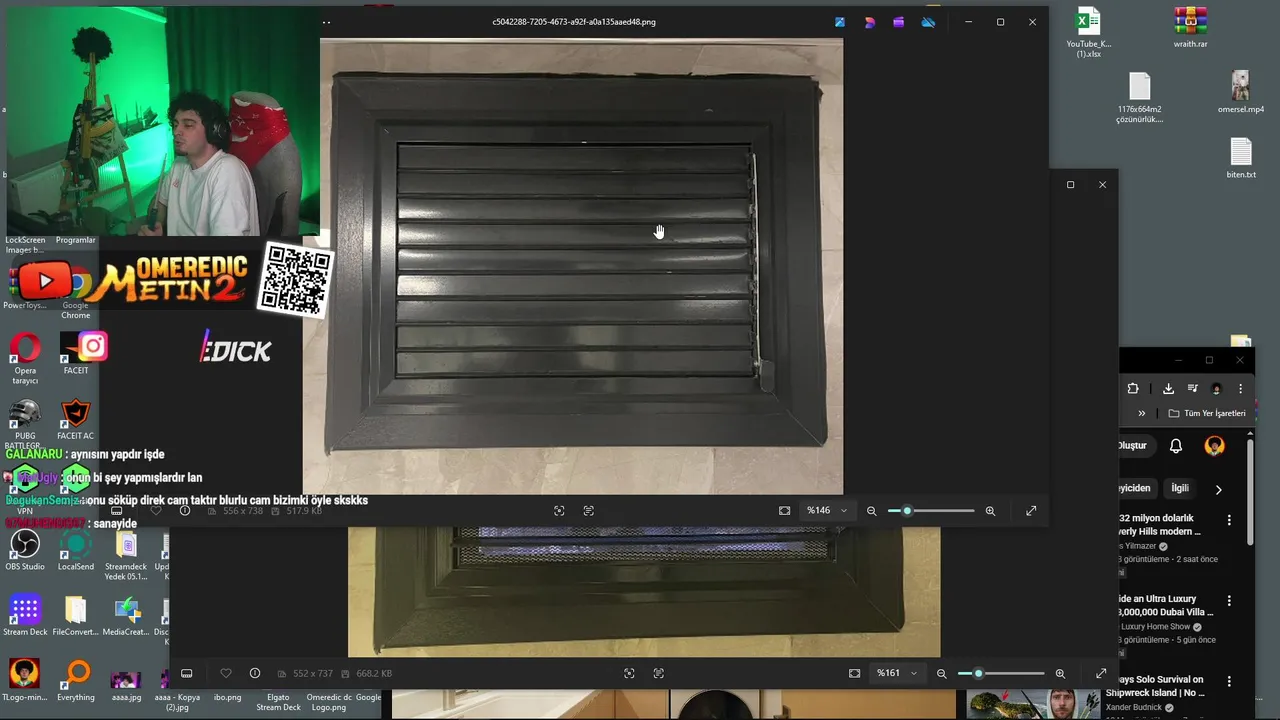Click the fit-to-window icon beside %146
1280x720 pixels.
coord(785,510)
